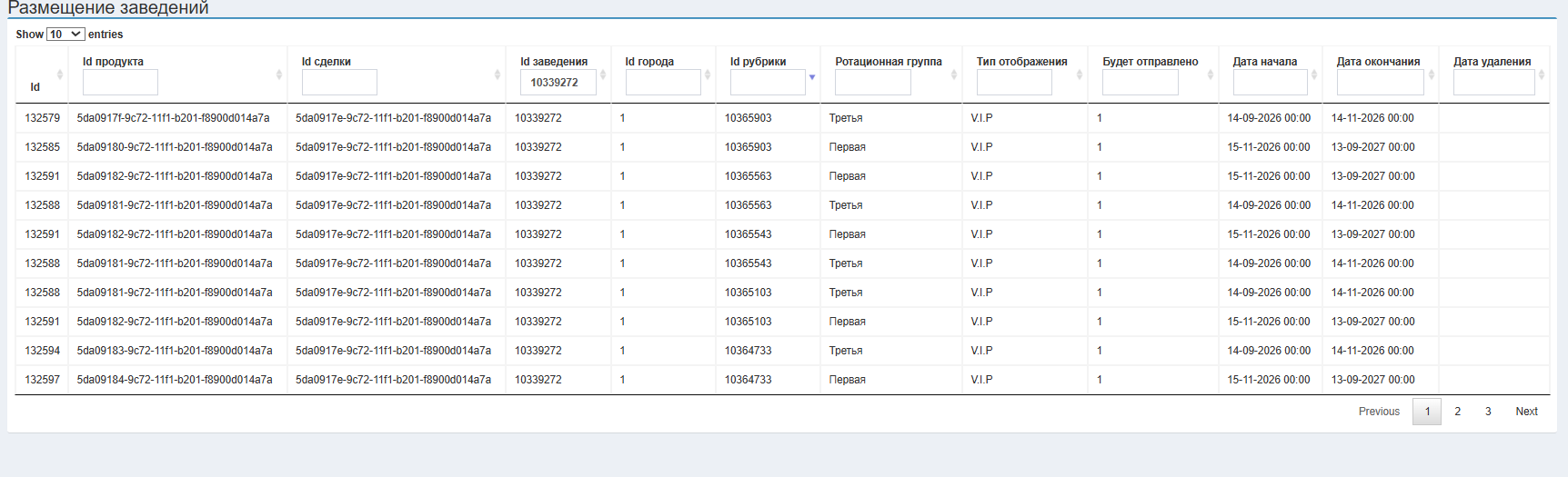Viewport: 1568px width, 477px height.
Task: Focus the Id продукта filter field
Action: [120, 83]
